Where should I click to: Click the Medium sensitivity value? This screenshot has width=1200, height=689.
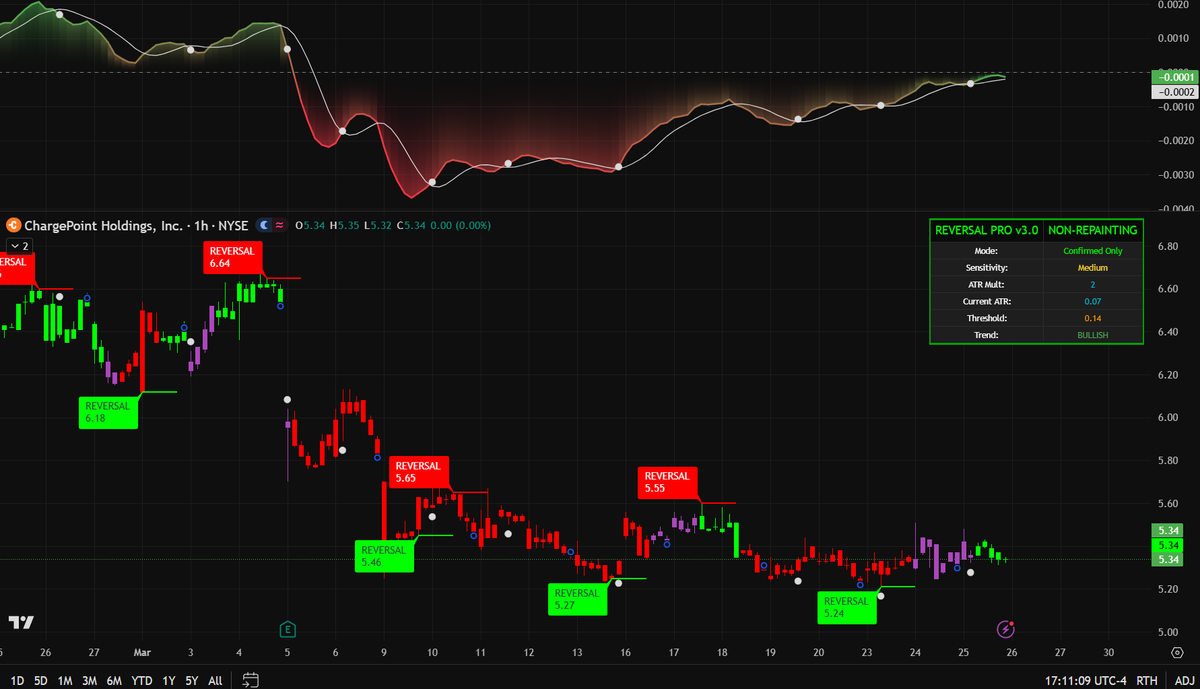click(1092, 268)
